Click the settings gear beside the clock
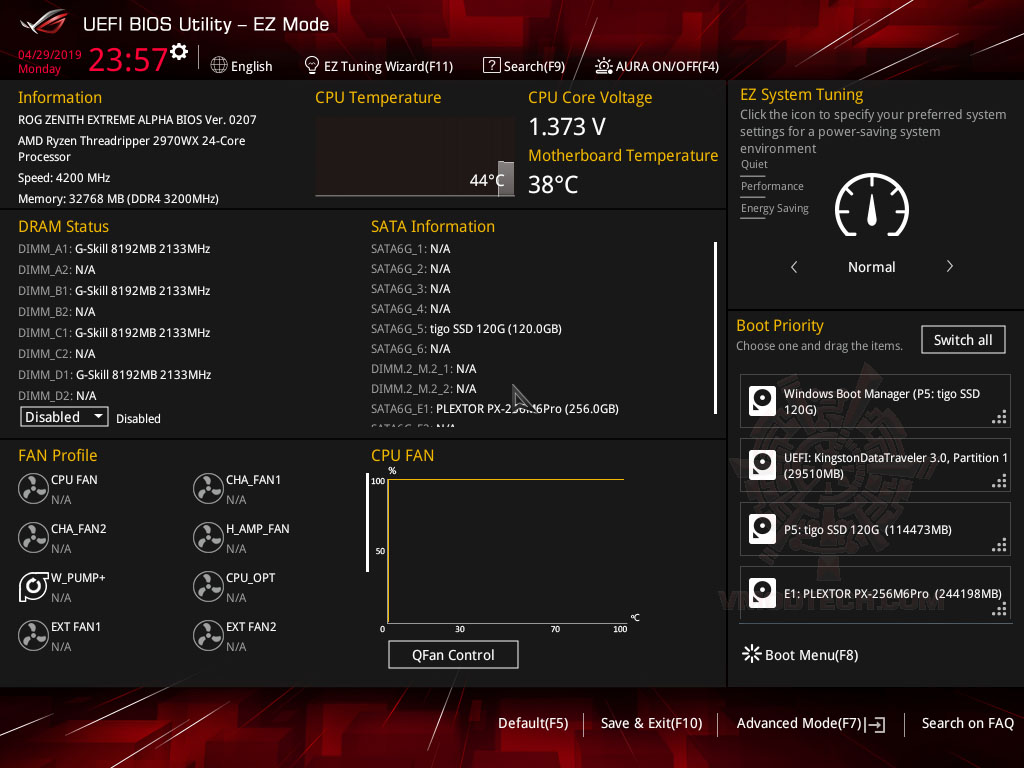 click(x=179, y=52)
